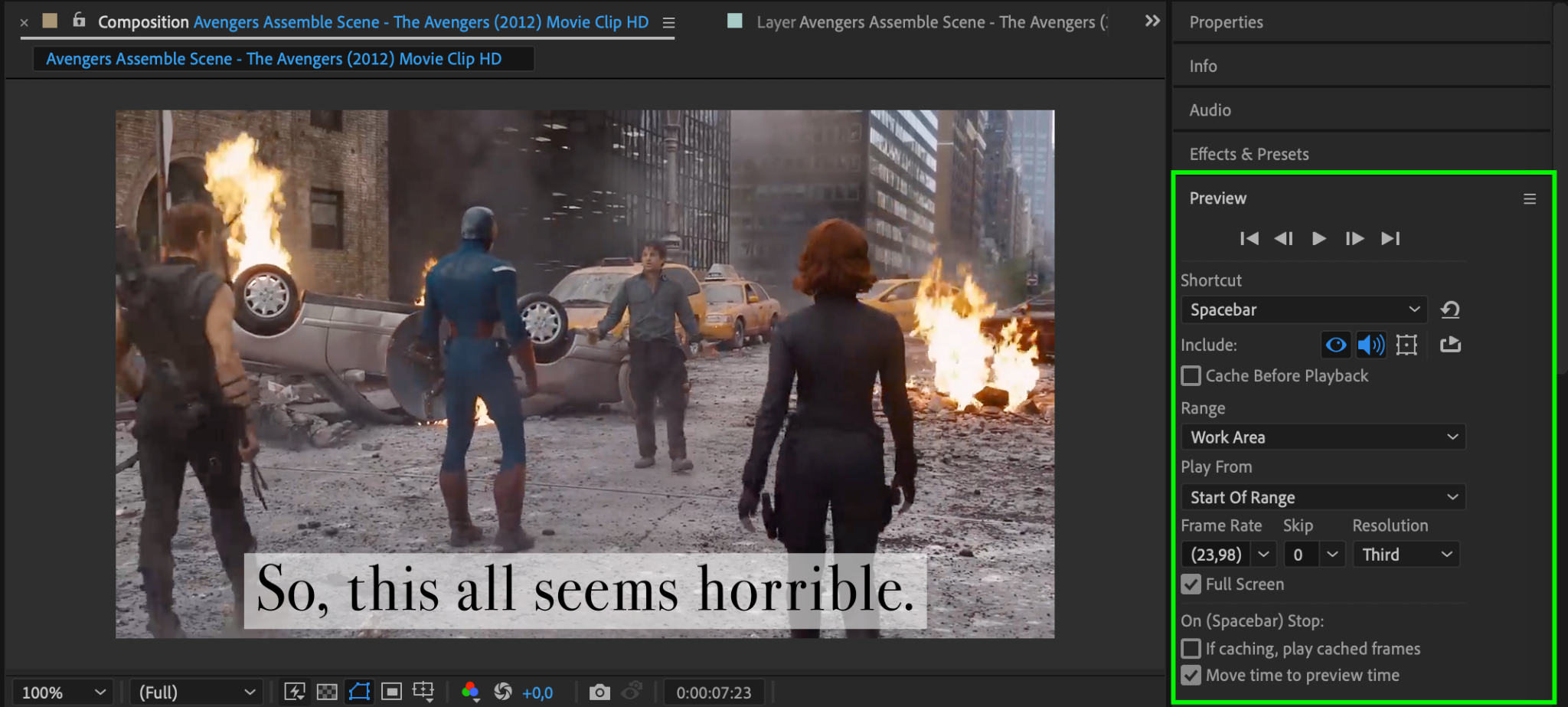Open the Shortcut dropdown showing Spacebar
Image resolution: width=1568 pixels, height=707 pixels.
coord(1305,309)
